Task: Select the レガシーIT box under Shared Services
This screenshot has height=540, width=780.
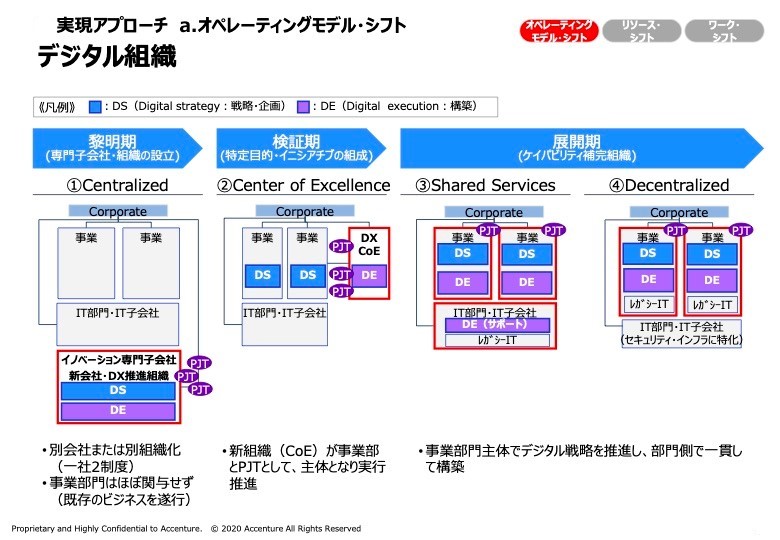Action: pos(494,340)
